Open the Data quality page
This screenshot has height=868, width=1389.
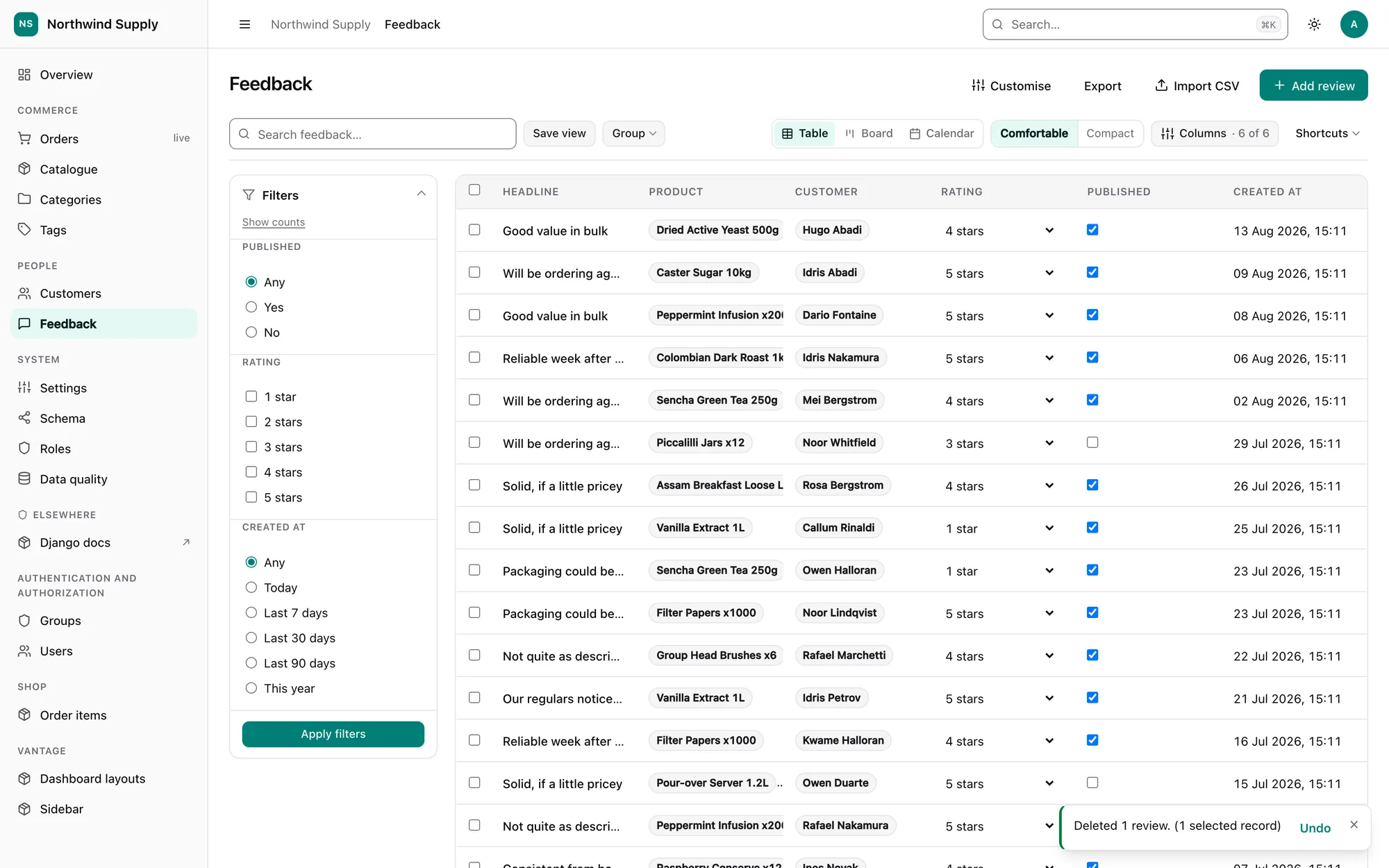pyautogui.click(x=103, y=479)
